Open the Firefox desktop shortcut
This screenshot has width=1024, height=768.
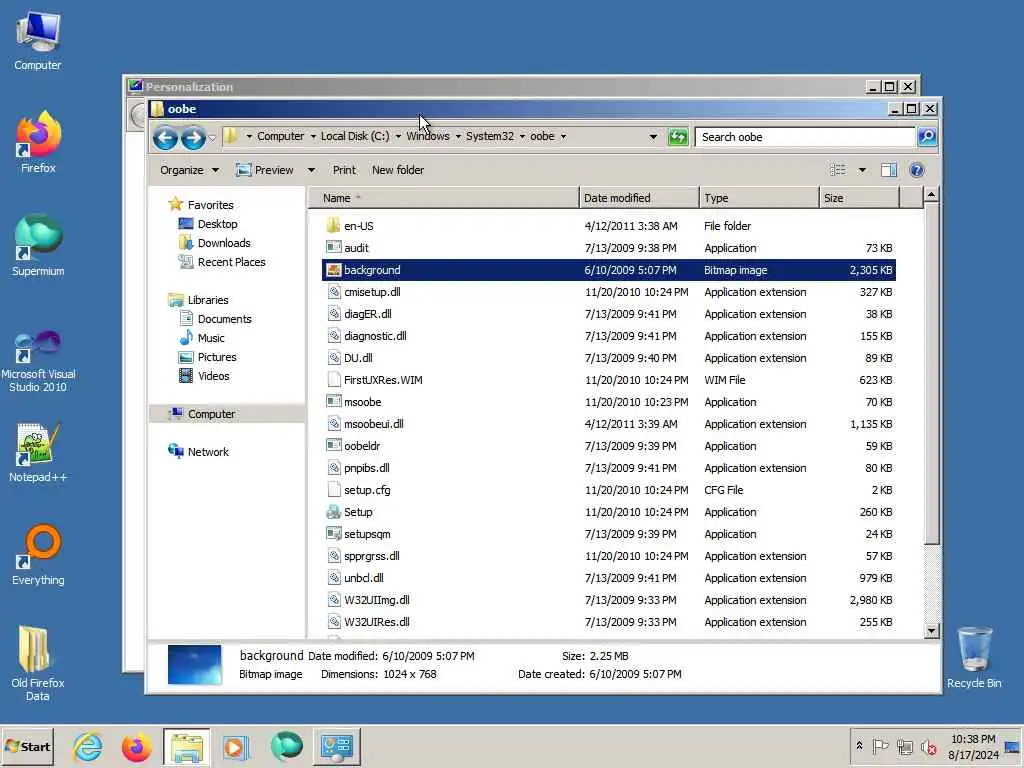(x=38, y=142)
